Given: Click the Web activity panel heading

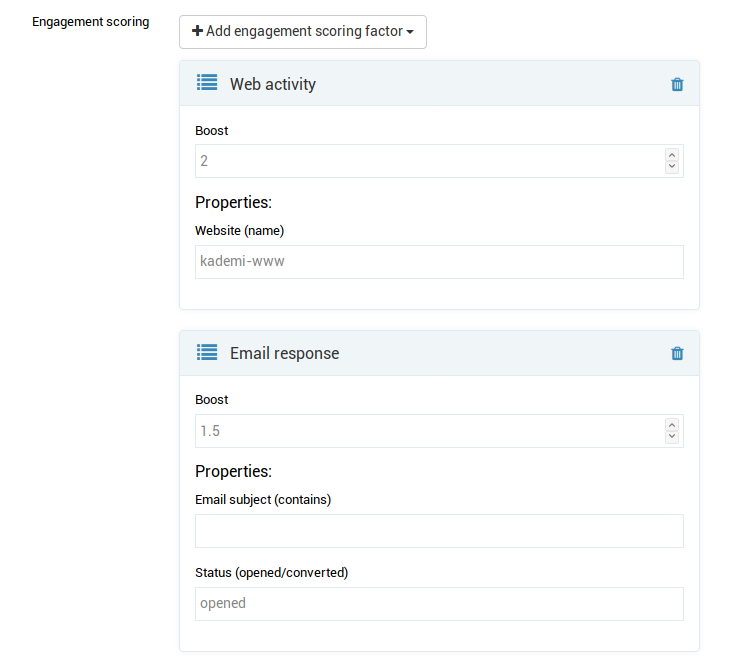Looking at the screenshot, I should (x=272, y=84).
